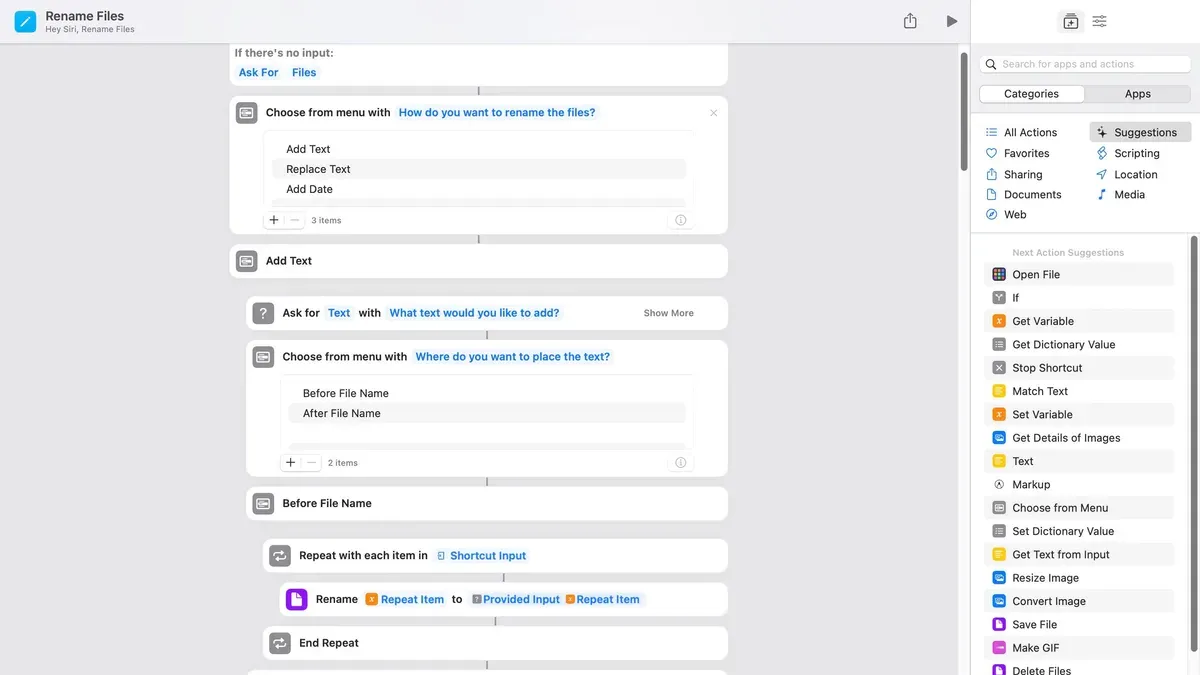
Task: Add Choose from Menu suggestion action
Action: [1079, 508]
